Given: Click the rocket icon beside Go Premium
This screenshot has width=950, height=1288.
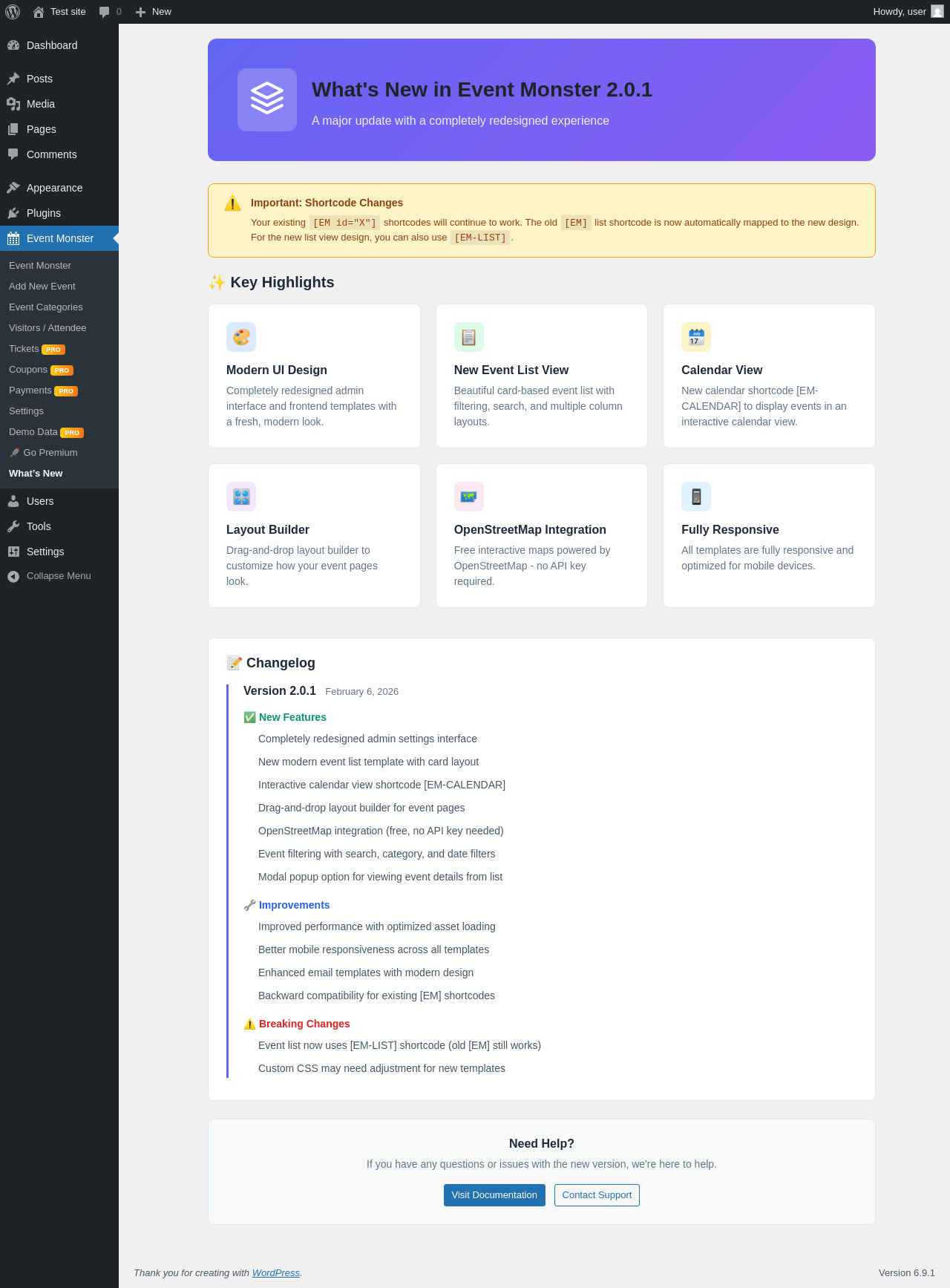Looking at the screenshot, I should pos(14,453).
